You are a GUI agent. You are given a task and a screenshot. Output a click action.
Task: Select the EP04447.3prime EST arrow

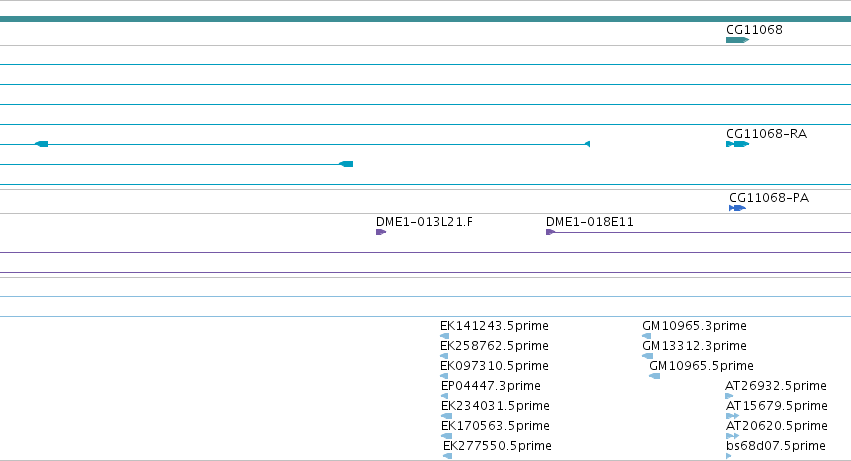444,396
